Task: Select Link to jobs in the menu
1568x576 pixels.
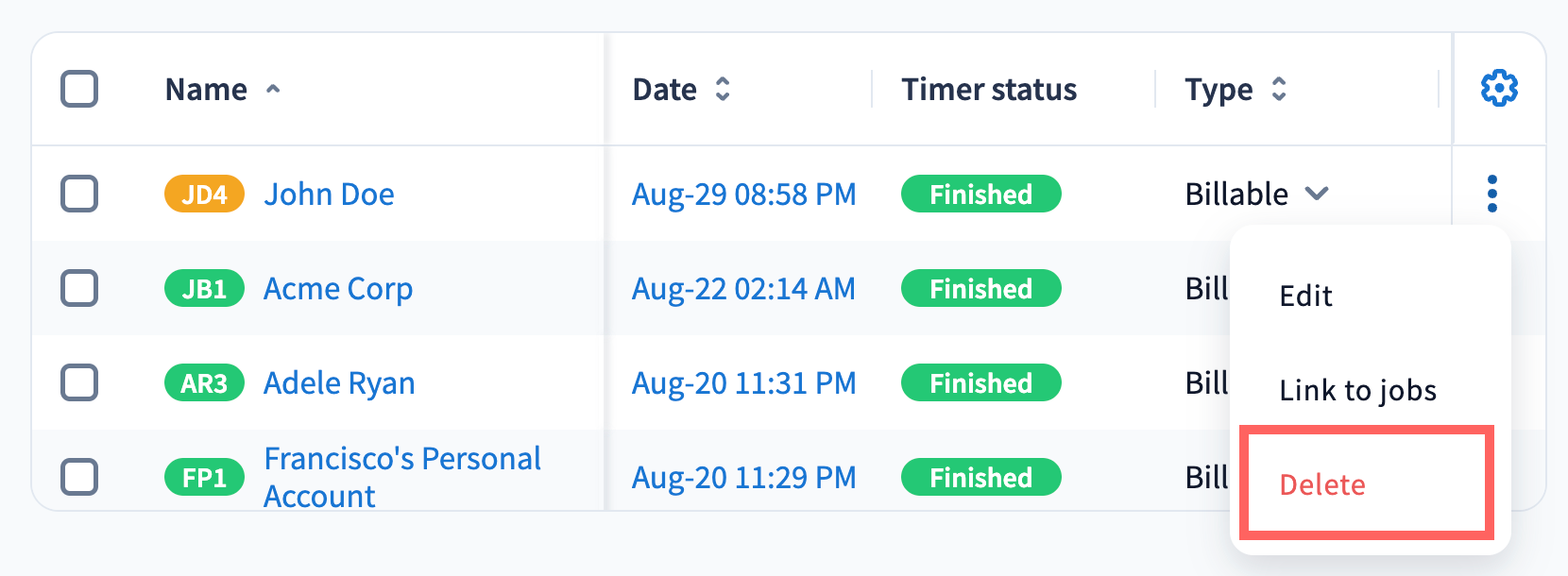Action: [1357, 390]
